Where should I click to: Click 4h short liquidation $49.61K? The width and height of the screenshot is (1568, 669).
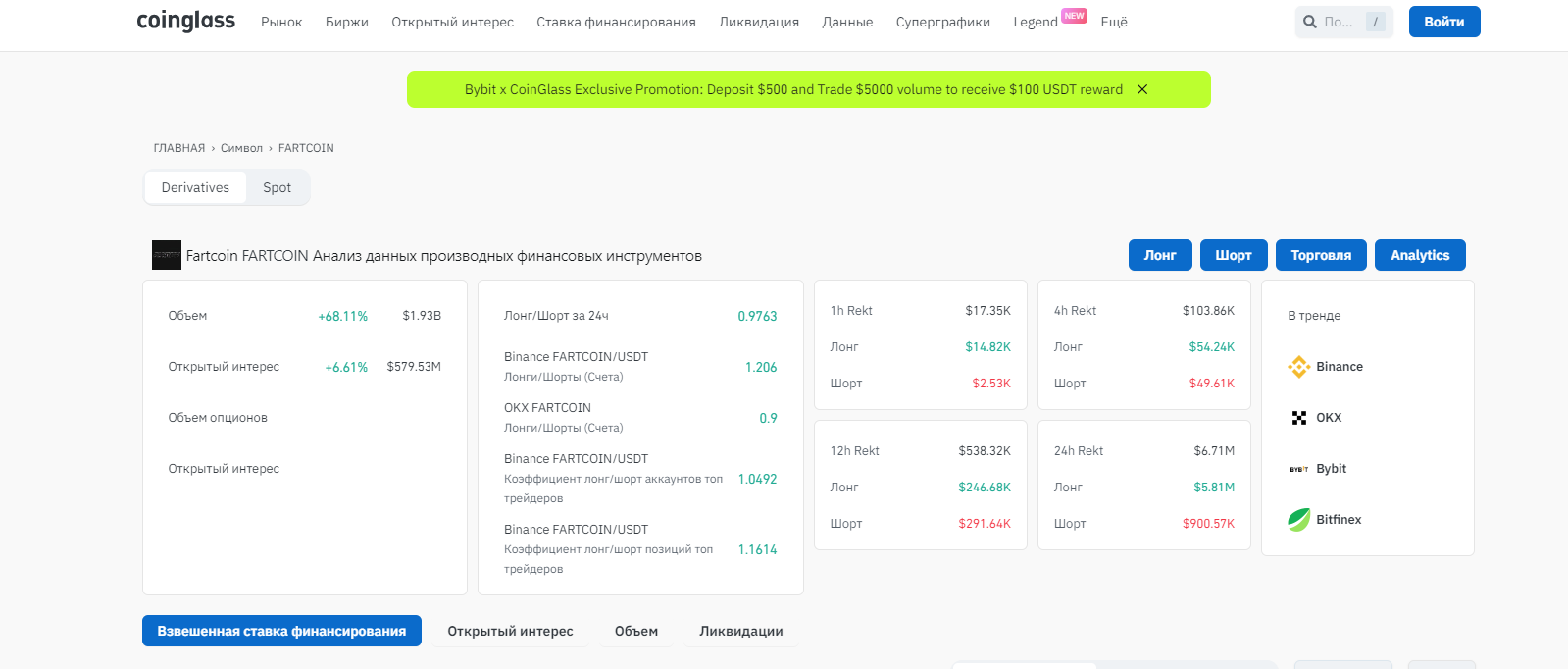coord(1212,384)
